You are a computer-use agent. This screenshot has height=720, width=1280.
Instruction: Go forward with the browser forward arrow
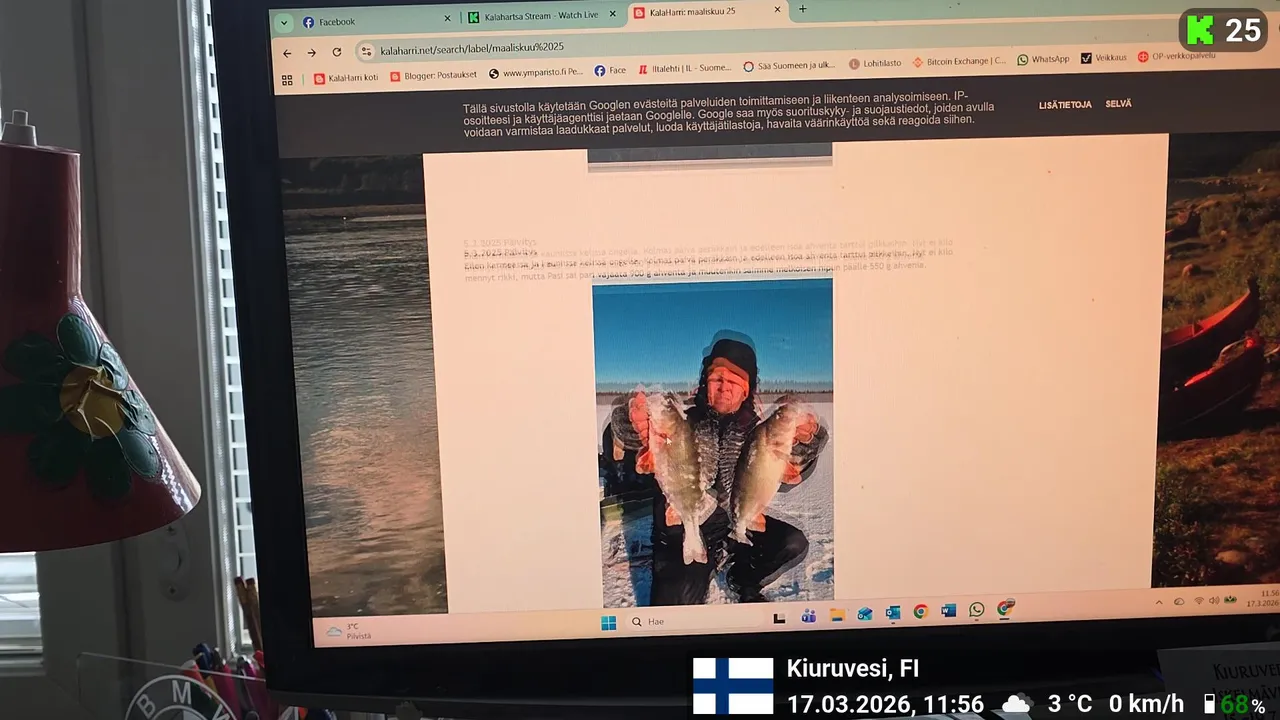(x=311, y=53)
